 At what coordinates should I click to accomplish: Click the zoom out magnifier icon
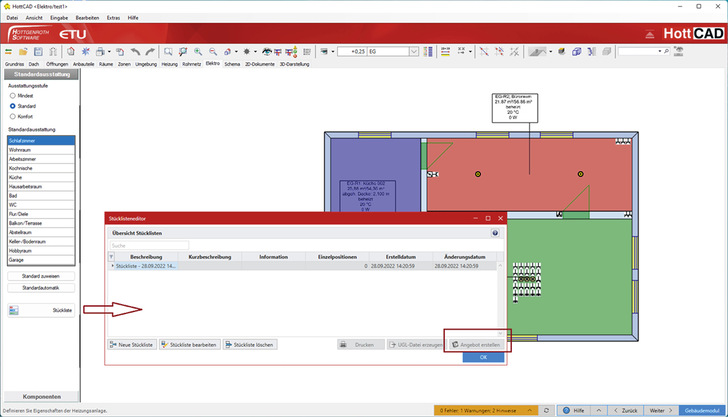(x=214, y=51)
